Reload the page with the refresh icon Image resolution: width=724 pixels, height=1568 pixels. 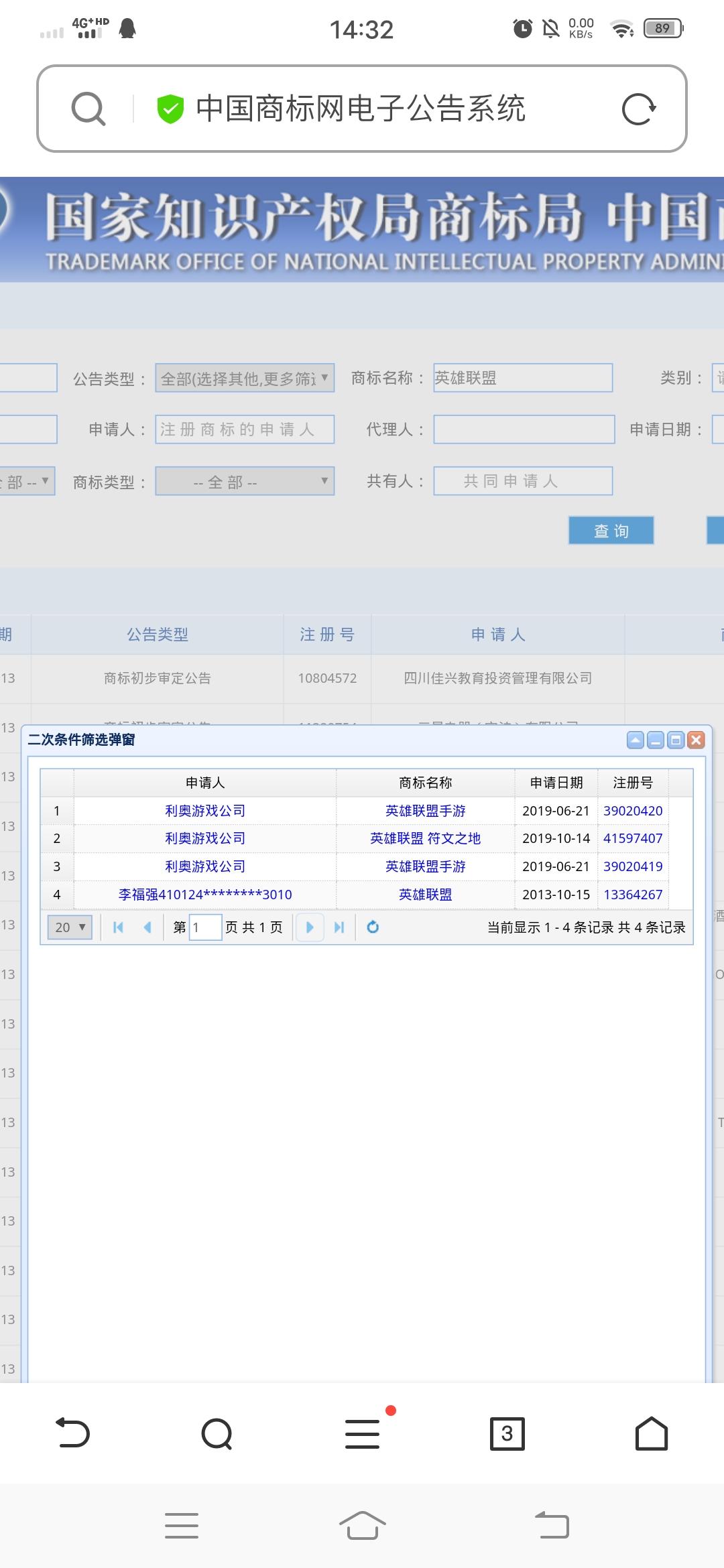click(638, 109)
